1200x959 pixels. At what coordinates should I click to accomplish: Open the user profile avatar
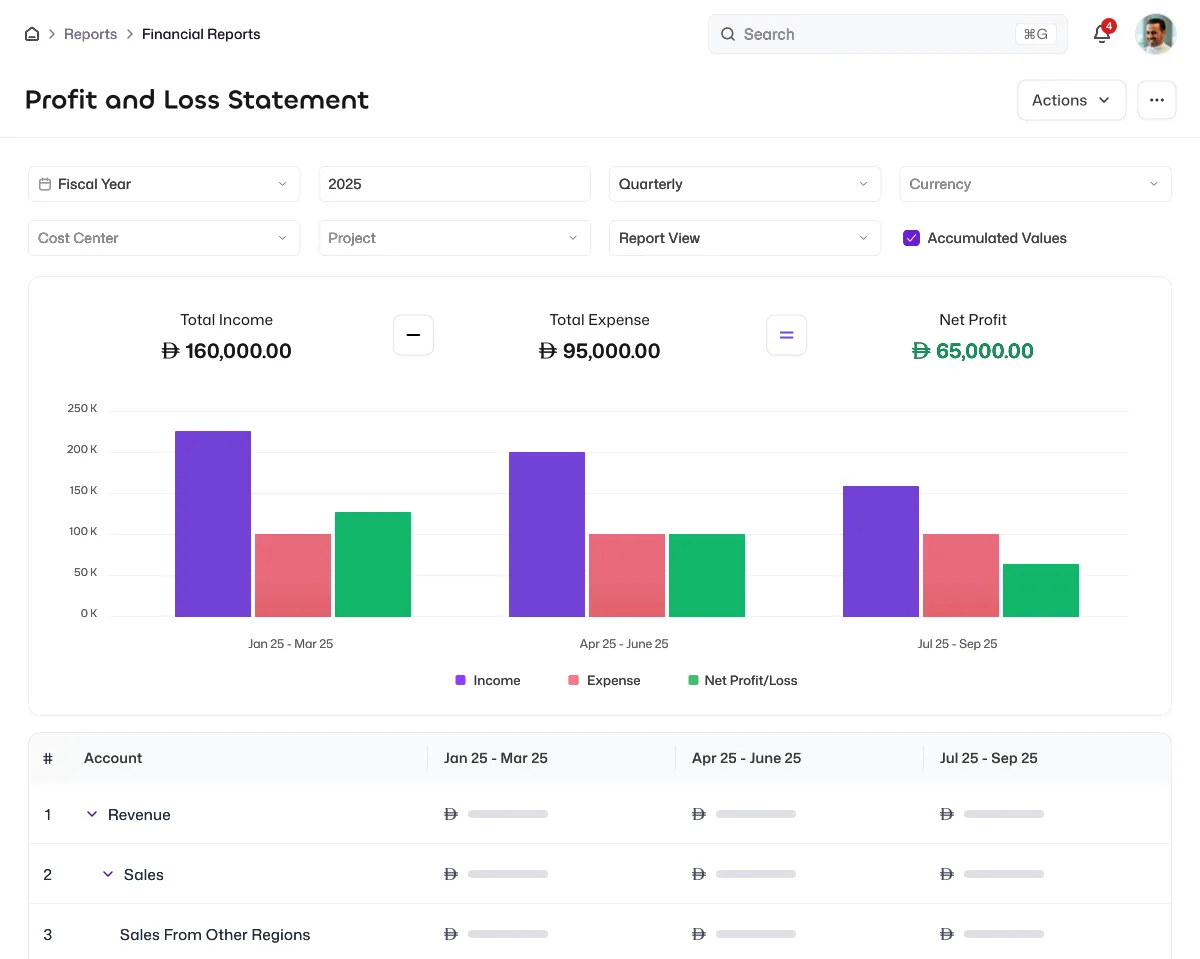[1155, 34]
